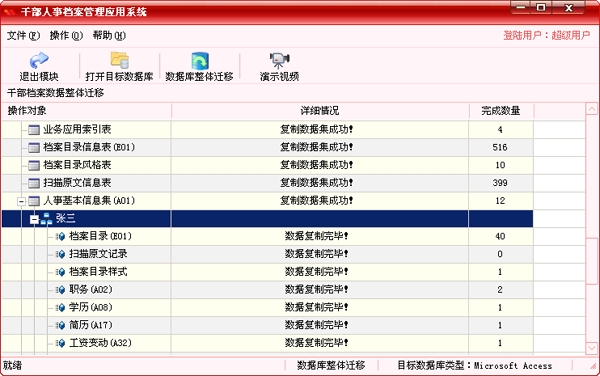600x376 pixels.
Task: Select table icon beside 业务应用索引表
Action: pos(34,130)
